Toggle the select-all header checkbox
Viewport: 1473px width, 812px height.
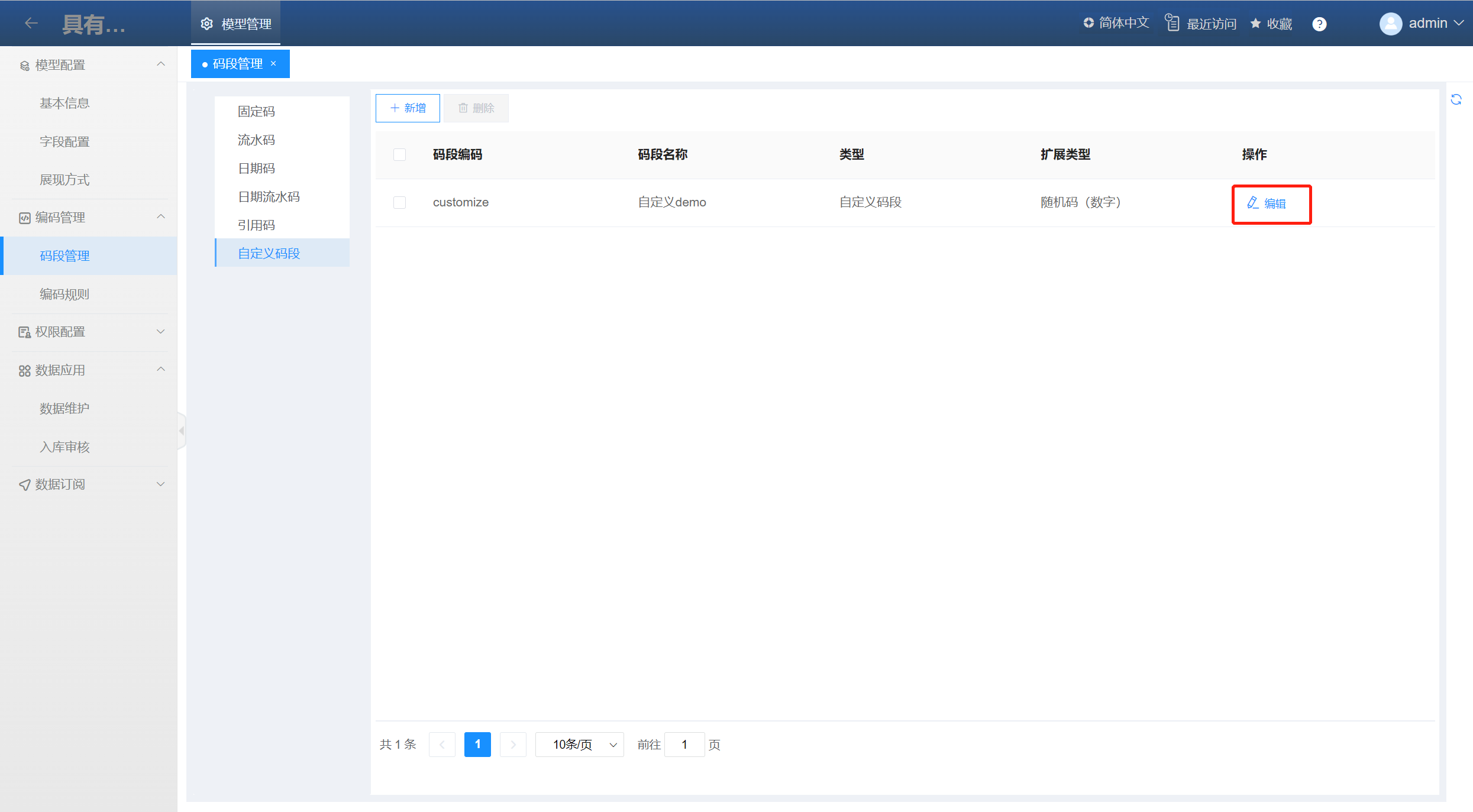(x=399, y=154)
